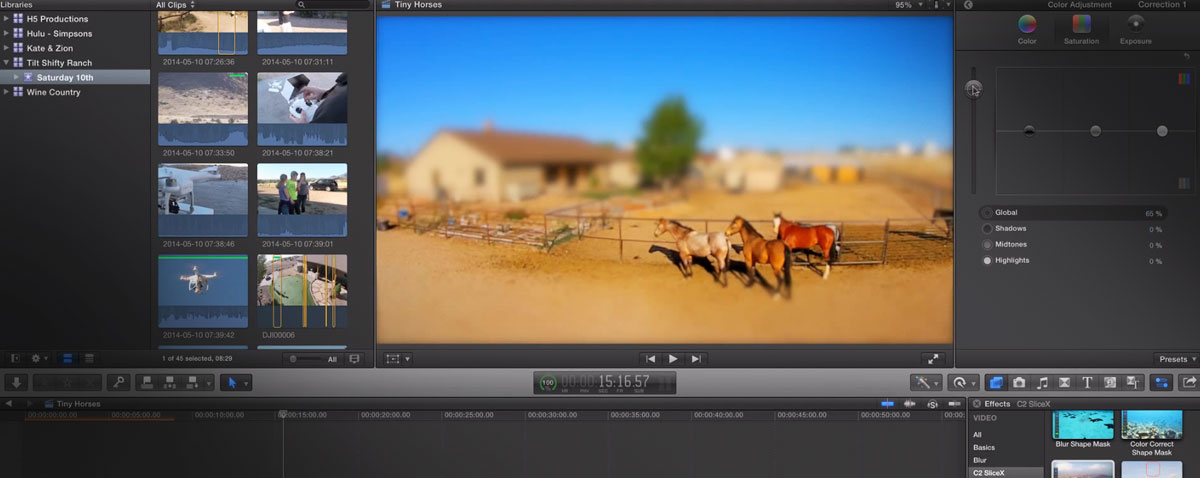Select the Shadows radio option
The width and height of the screenshot is (1200, 478).
[987, 229]
